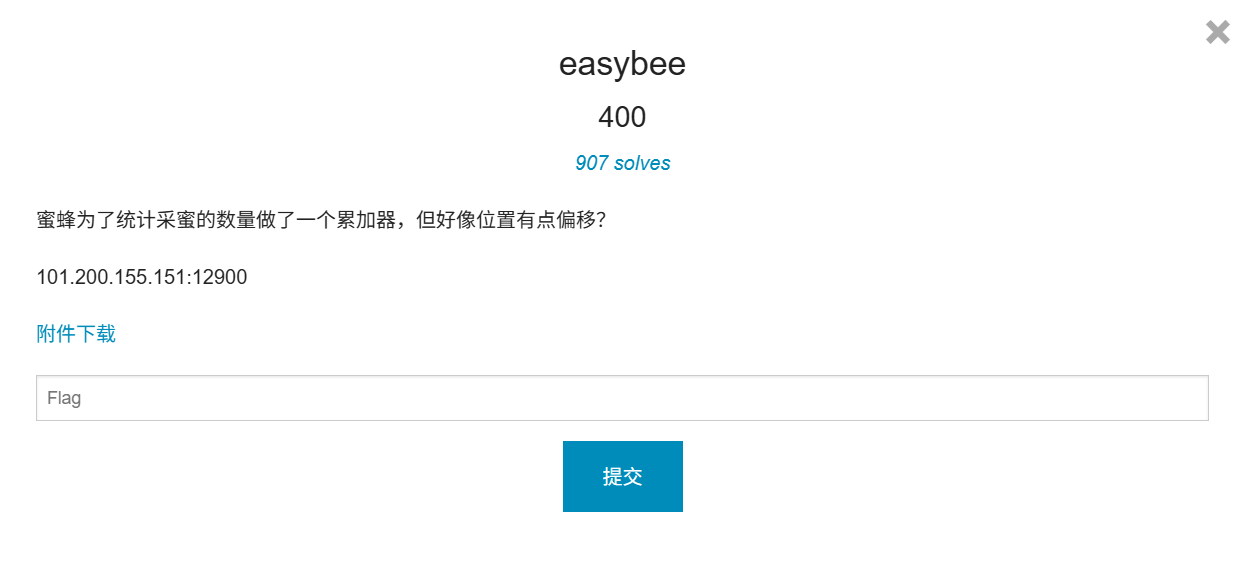Click the gray X icon
Screen dimensions: 1243x573
1217,32
